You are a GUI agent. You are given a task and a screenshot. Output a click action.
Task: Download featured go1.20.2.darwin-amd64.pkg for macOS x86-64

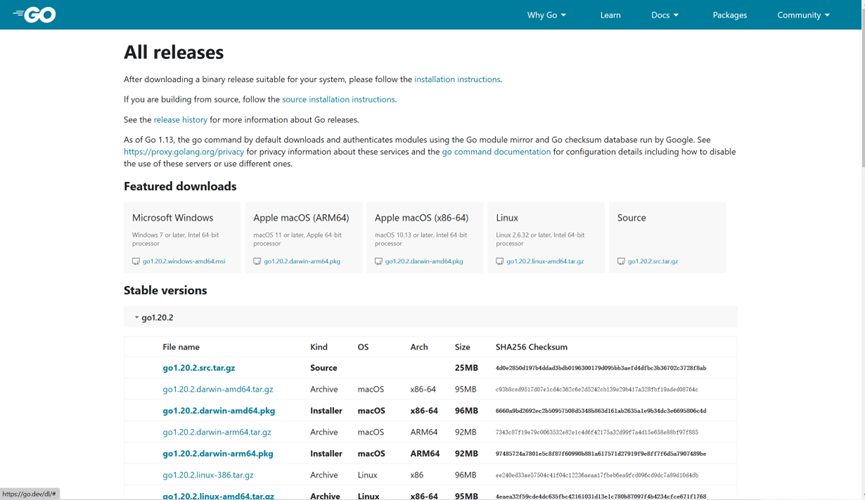point(424,262)
